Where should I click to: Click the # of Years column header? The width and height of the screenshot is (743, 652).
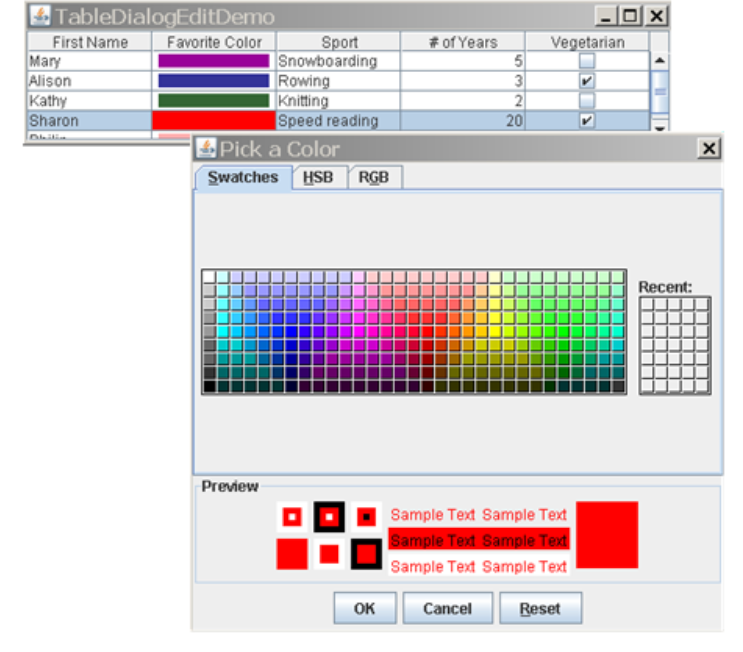tap(463, 42)
